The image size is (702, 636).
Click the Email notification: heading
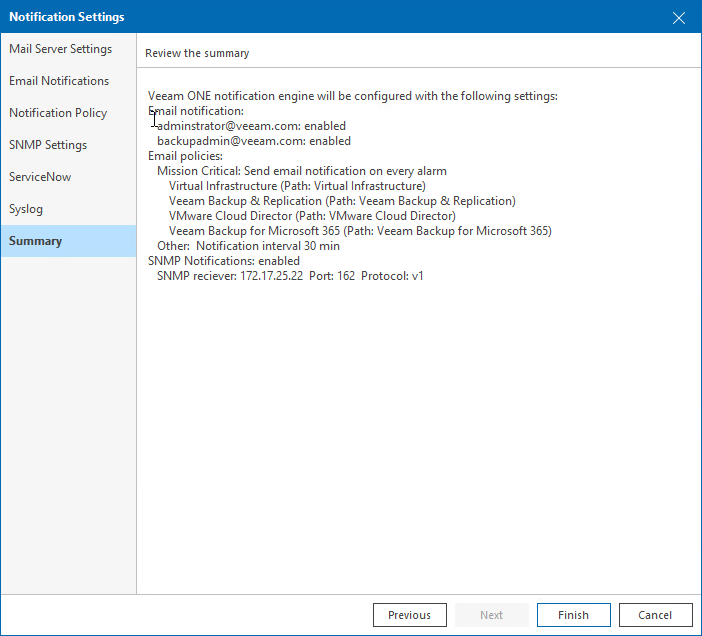coord(196,111)
